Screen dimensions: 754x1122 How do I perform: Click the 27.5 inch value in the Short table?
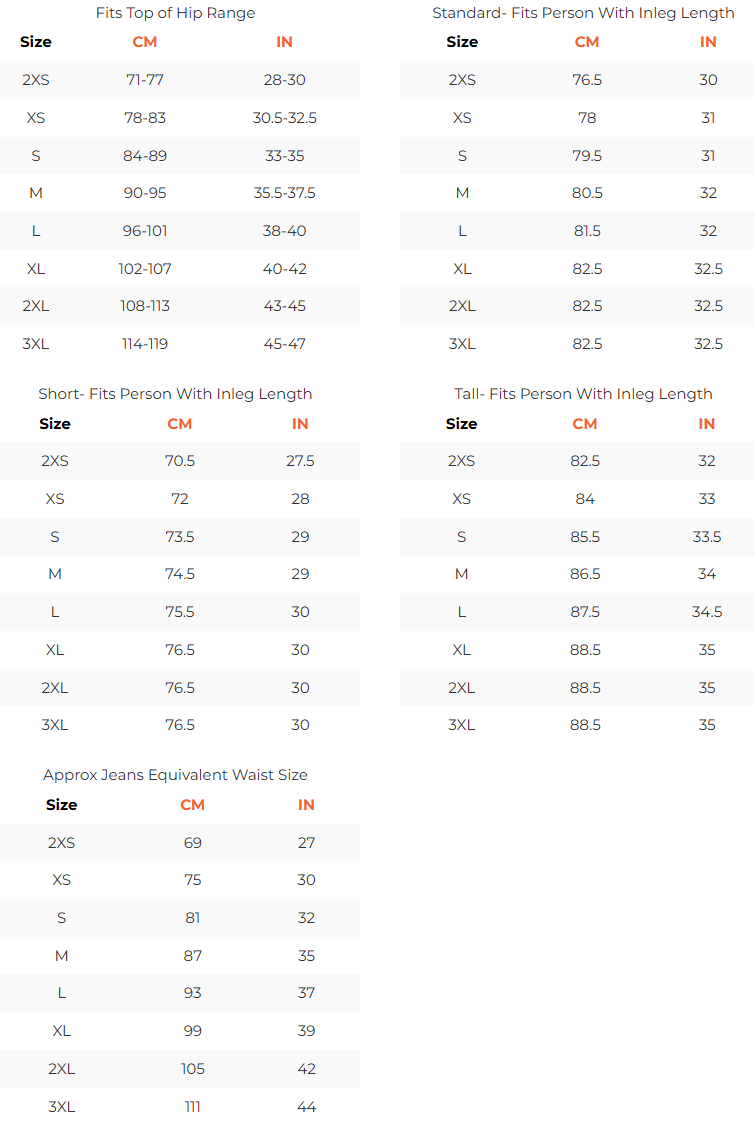[300, 462]
